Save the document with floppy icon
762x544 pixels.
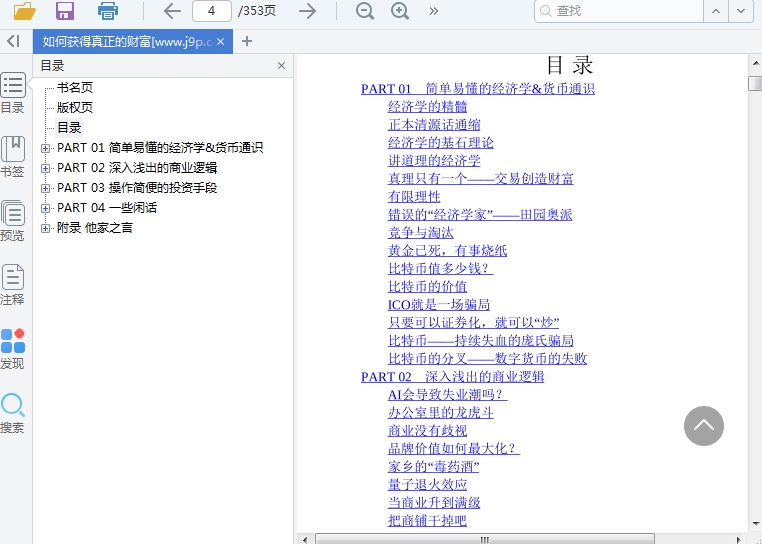65,11
